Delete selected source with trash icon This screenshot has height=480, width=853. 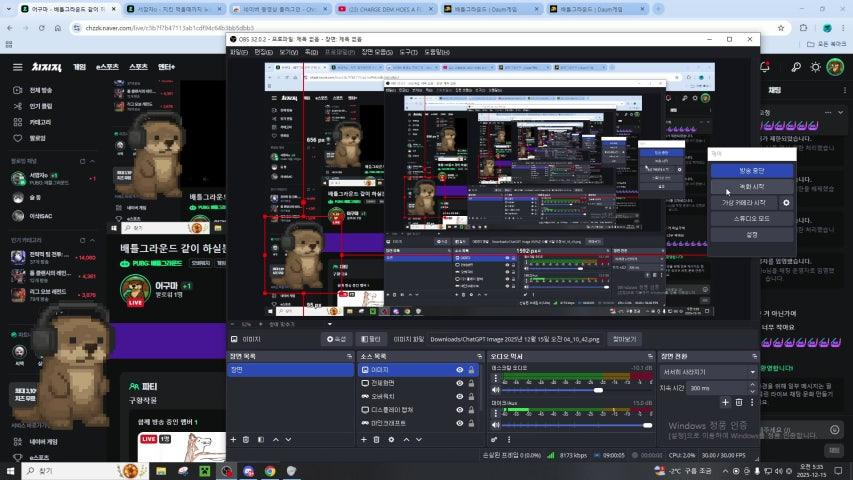376,439
